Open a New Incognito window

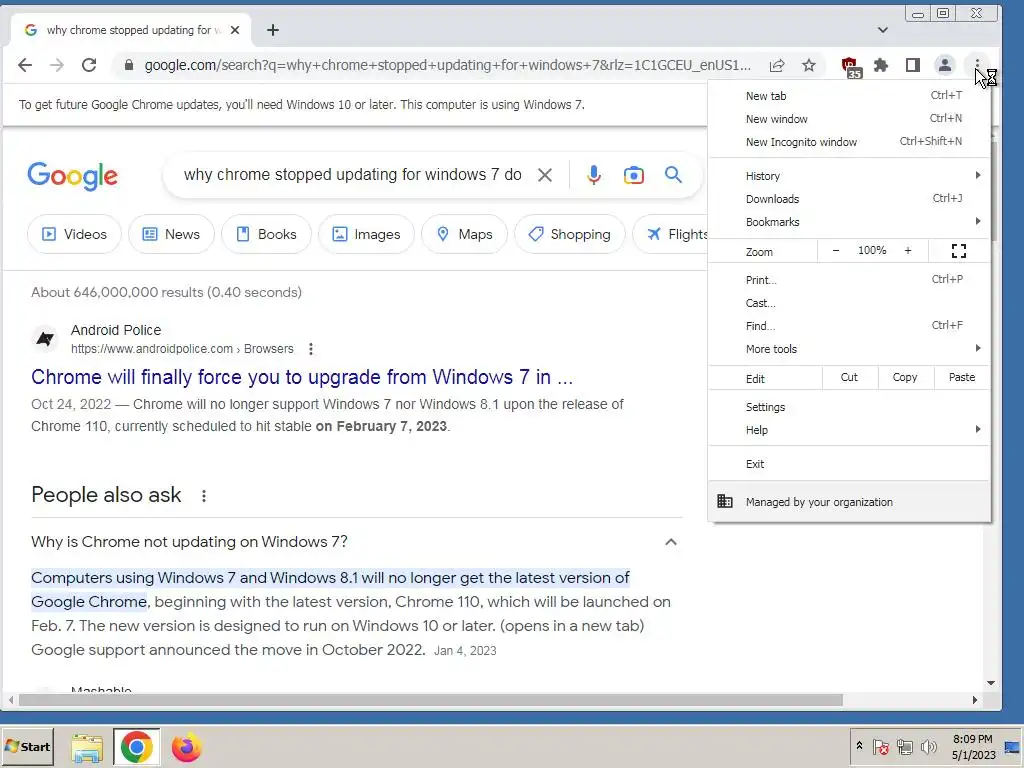(850, 142)
